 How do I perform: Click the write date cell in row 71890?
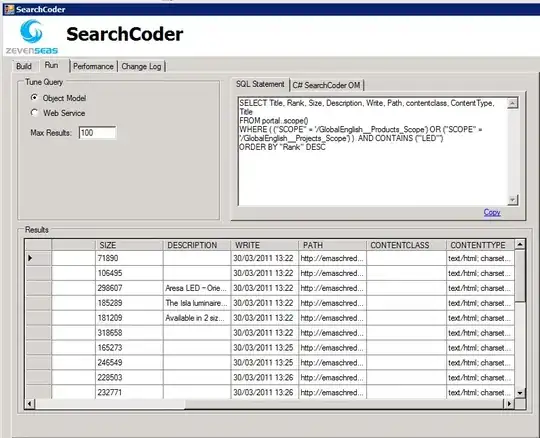pyautogui.click(x=264, y=258)
